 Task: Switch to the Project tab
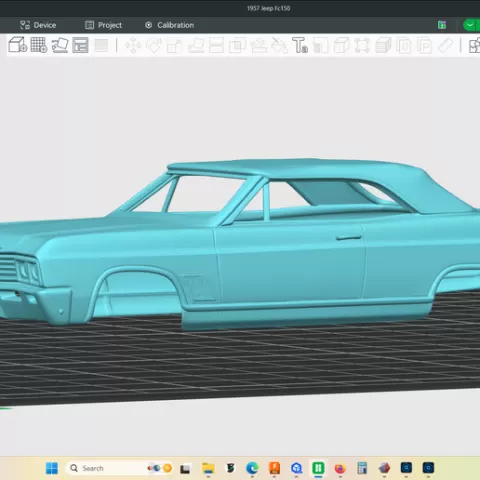tap(103, 25)
